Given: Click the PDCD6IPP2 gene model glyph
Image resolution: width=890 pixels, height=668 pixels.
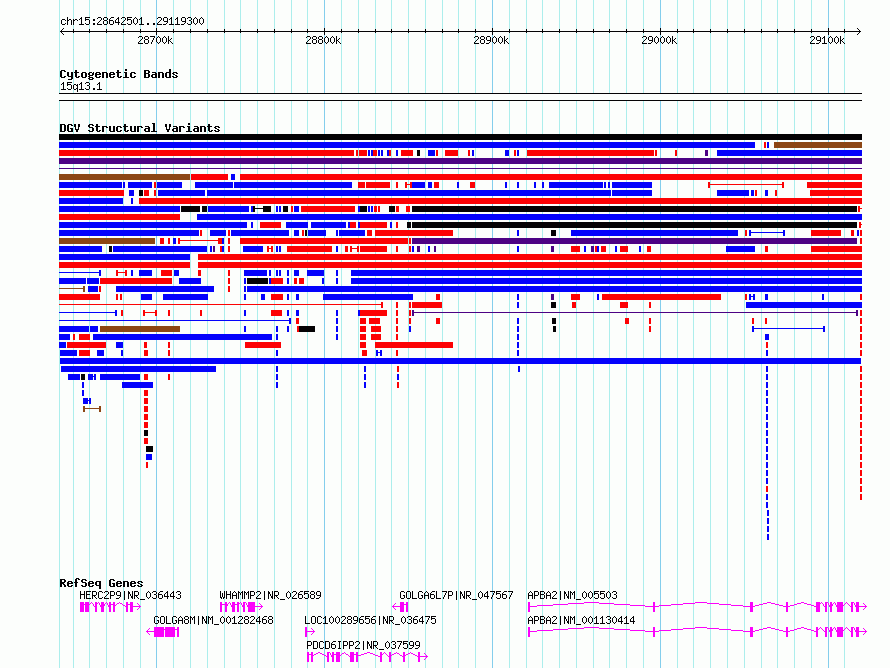Looking at the screenshot, I should click(367, 657).
